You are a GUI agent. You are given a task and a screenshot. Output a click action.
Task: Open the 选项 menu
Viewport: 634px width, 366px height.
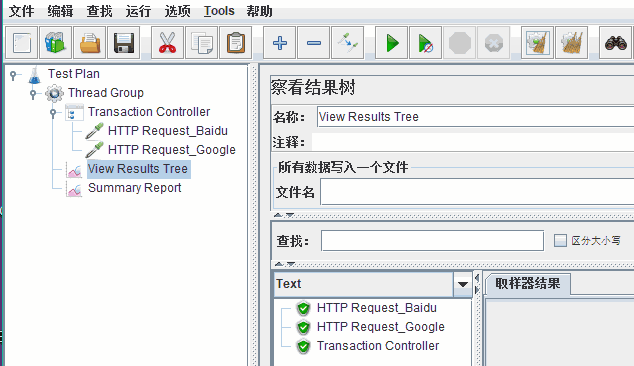pos(178,11)
